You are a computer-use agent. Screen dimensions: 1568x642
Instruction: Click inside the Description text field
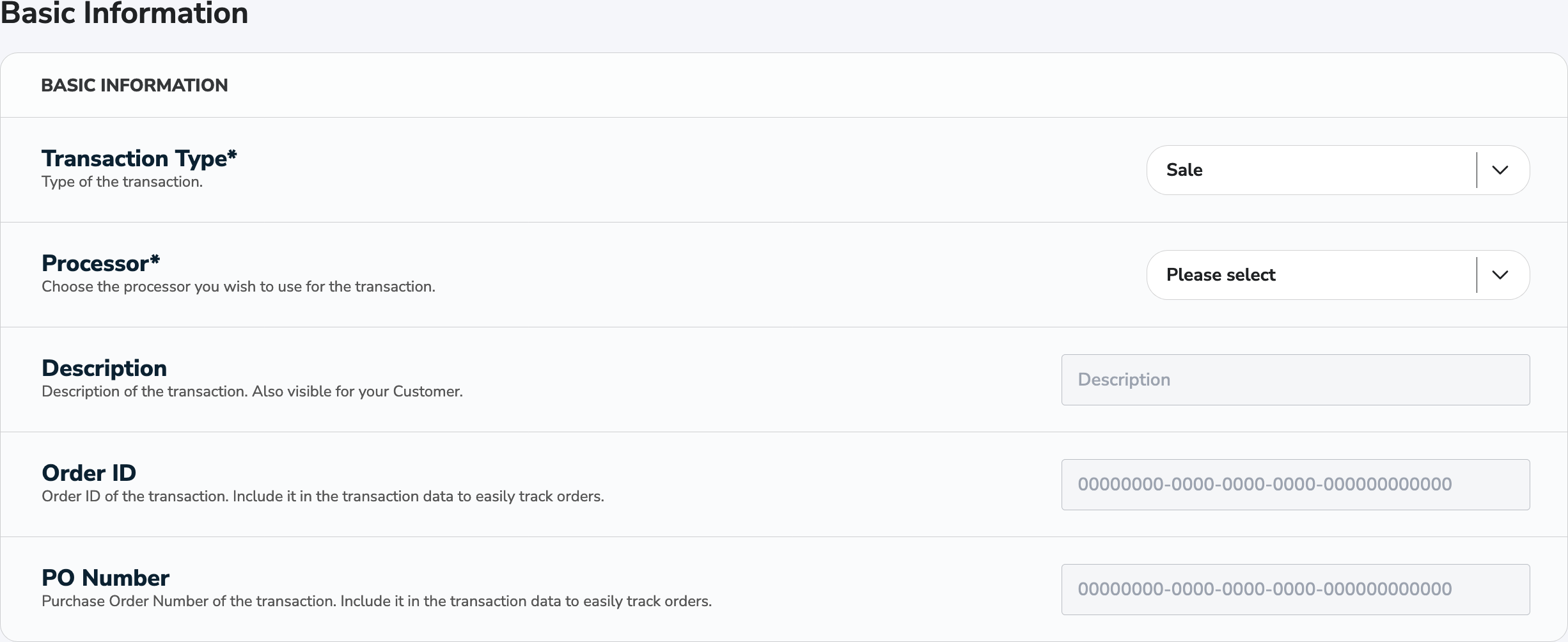coord(1294,379)
